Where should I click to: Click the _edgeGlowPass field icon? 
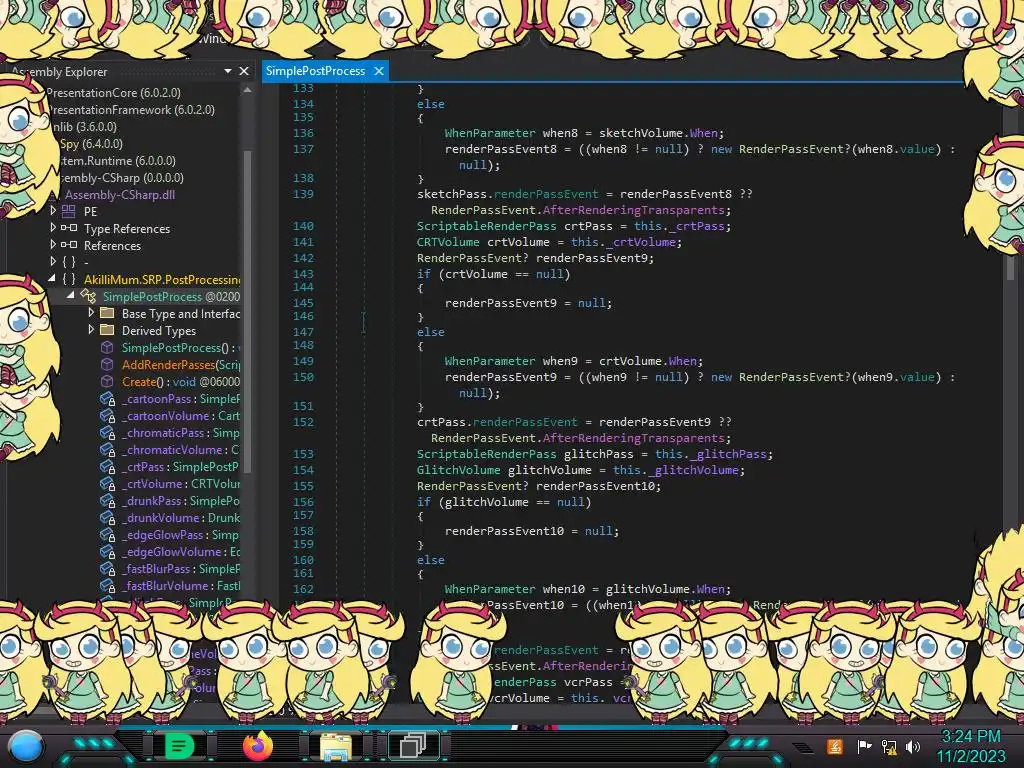tap(108, 534)
